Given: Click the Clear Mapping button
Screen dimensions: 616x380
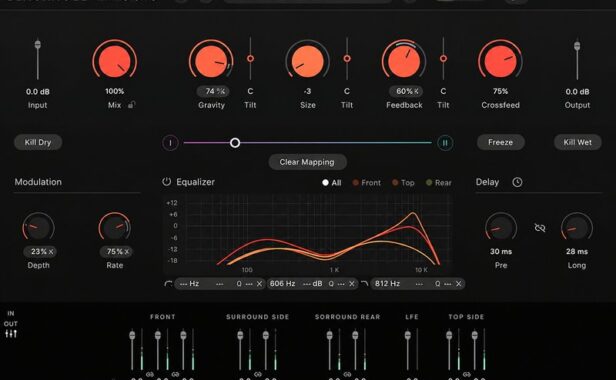Looking at the screenshot, I should (x=307, y=162).
